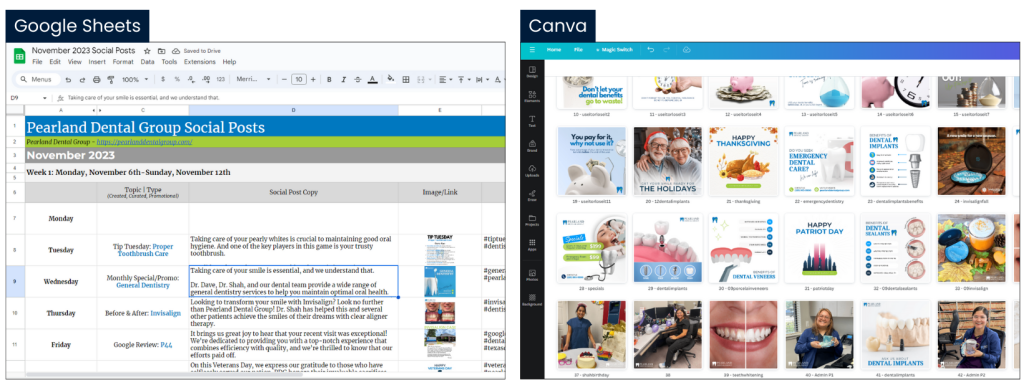The width and height of the screenshot is (1024, 385).
Task: Click the text color underlined A
Action: click(x=372, y=79)
